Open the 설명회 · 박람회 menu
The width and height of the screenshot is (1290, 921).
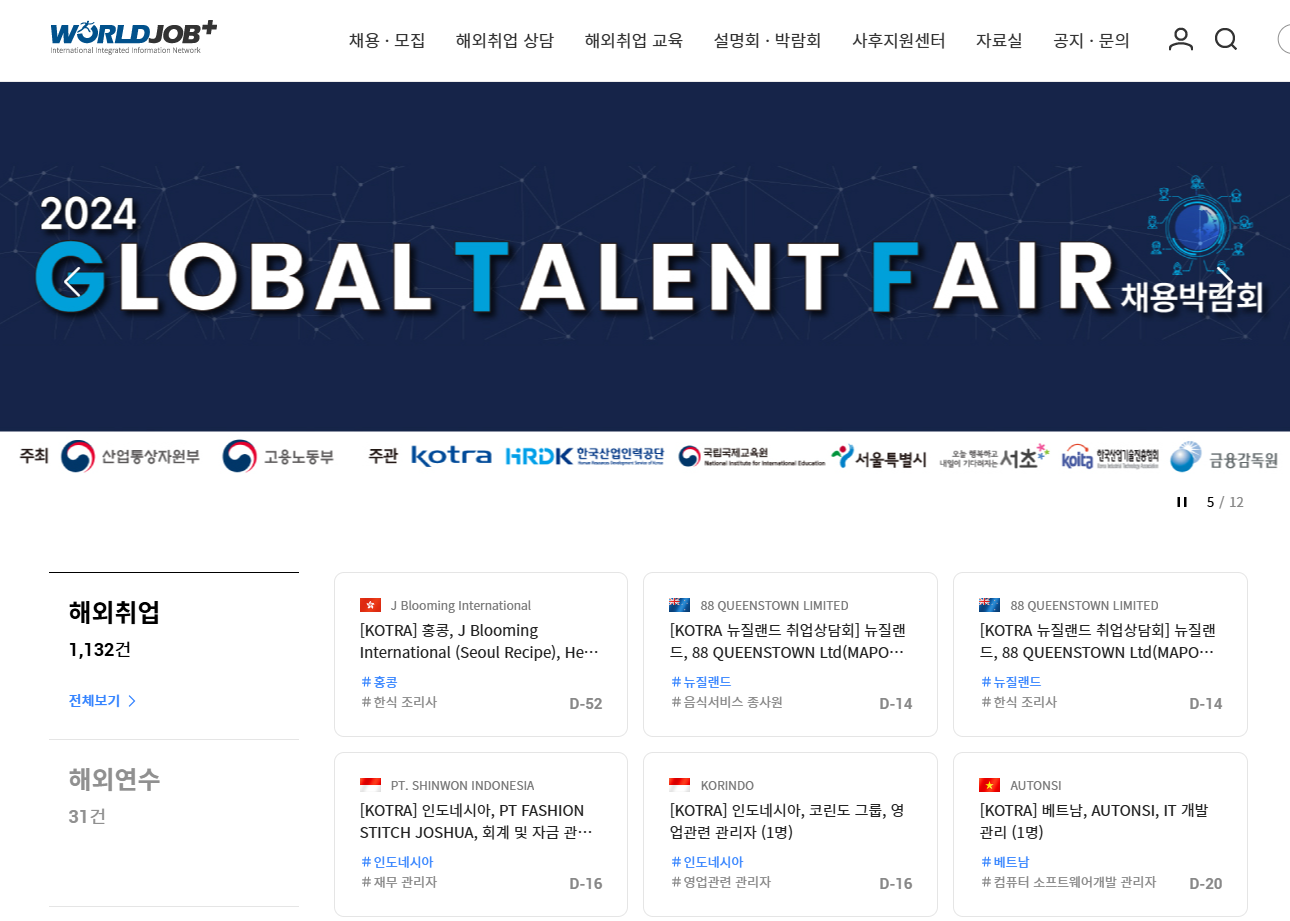pyautogui.click(x=768, y=41)
